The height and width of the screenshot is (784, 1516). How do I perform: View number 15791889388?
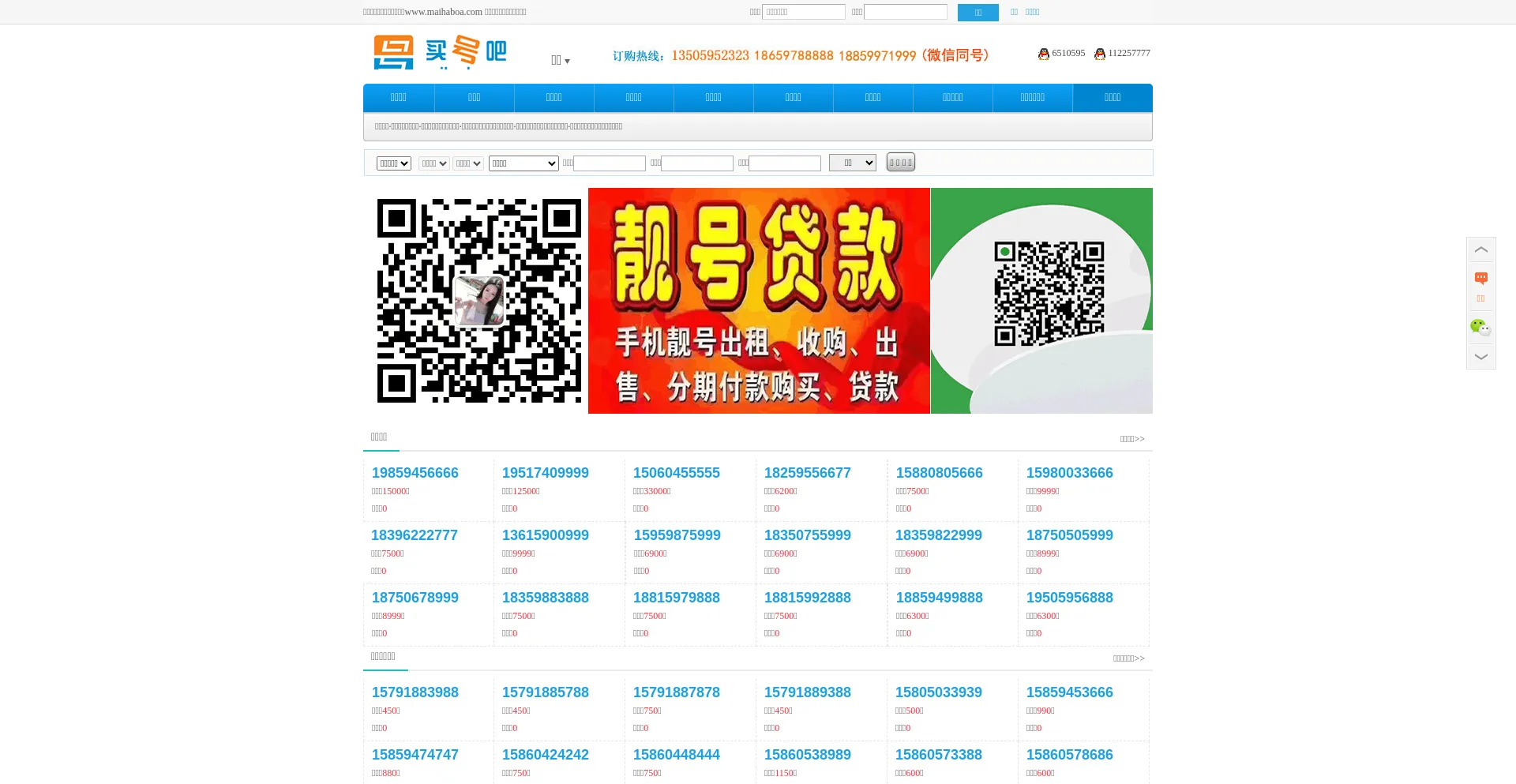coord(808,692)
